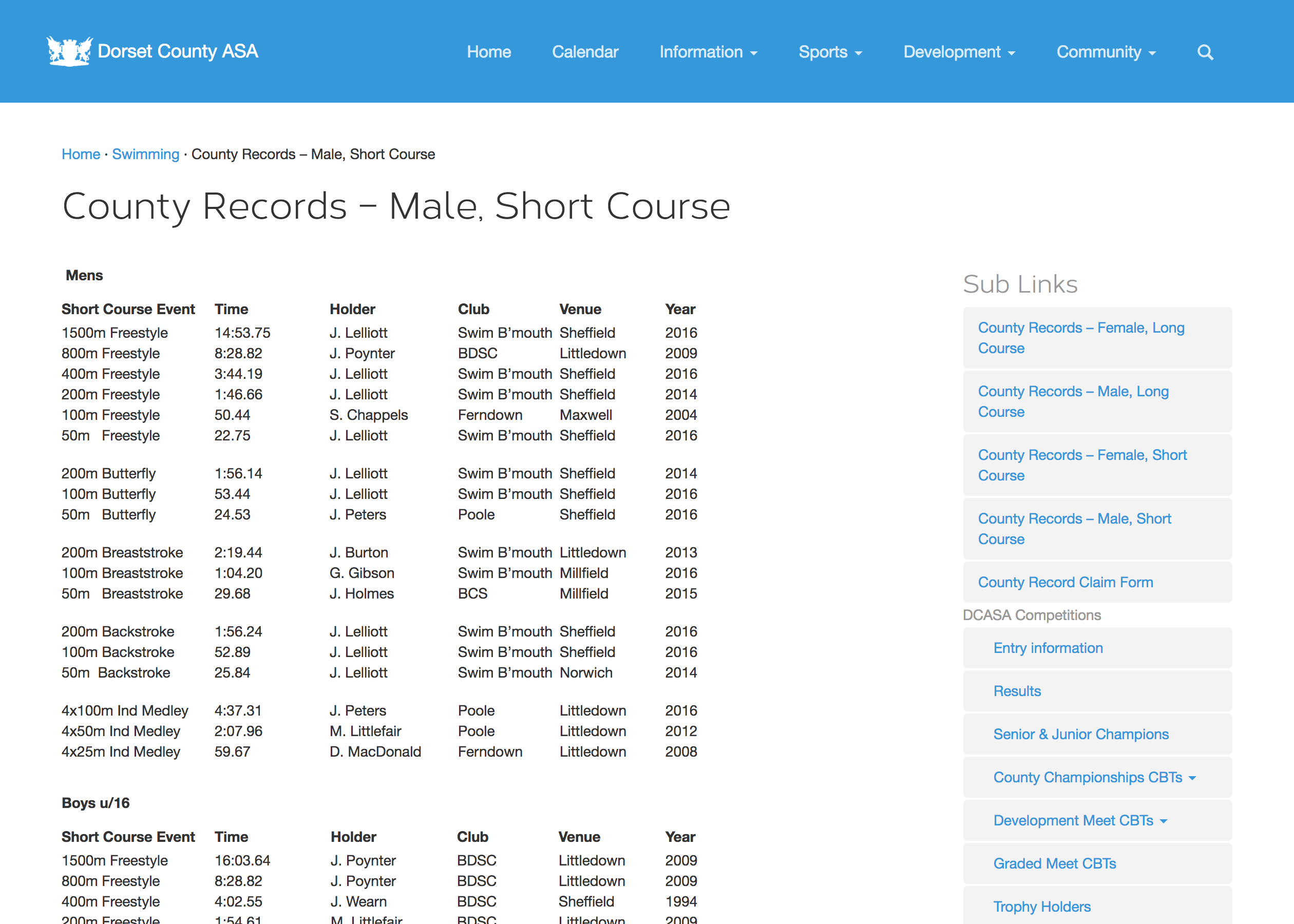Viewport: 1294px width, 924px height.
Task: Select the 200m Backstroke time 1:56.24
Action: click(x=238, y=631)
